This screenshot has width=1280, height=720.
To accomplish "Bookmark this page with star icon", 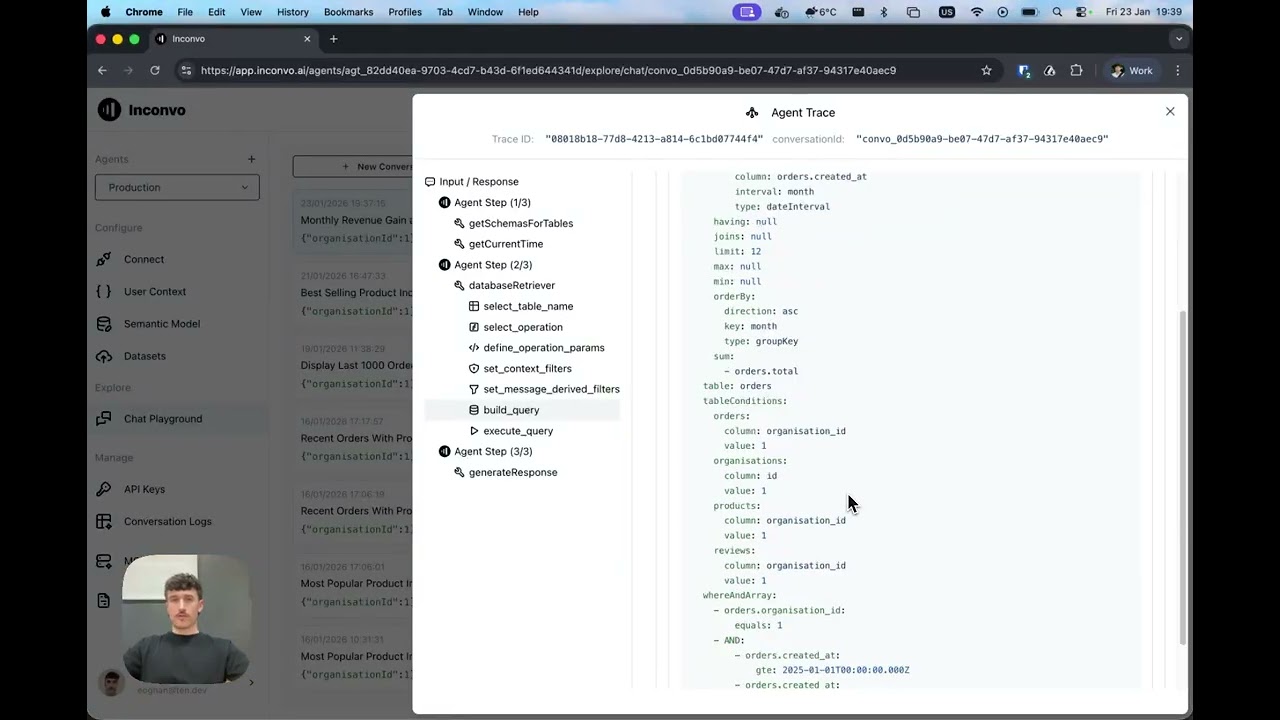I will [x=986, y=70].
